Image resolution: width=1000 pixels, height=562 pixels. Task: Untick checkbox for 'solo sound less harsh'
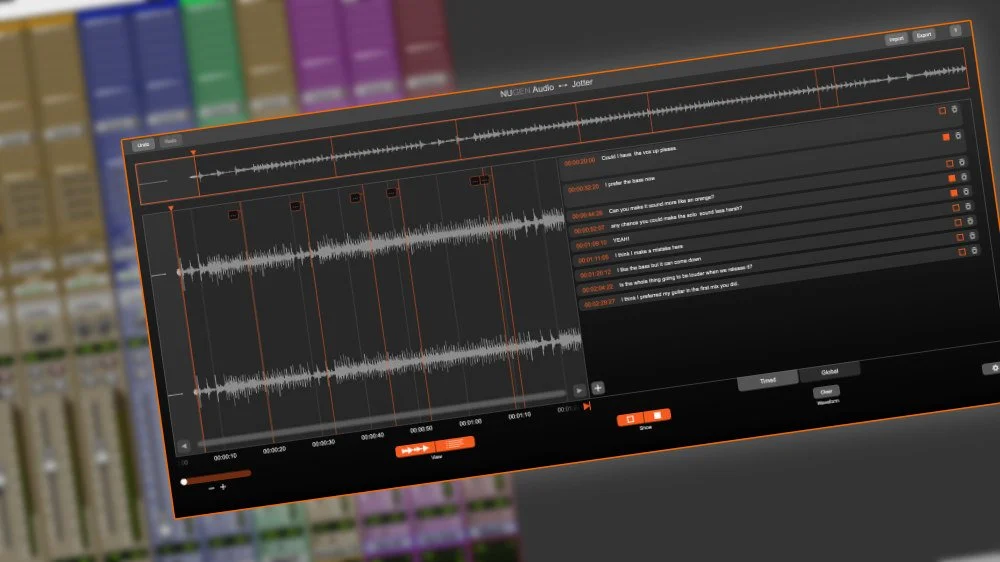click(952, 178)
